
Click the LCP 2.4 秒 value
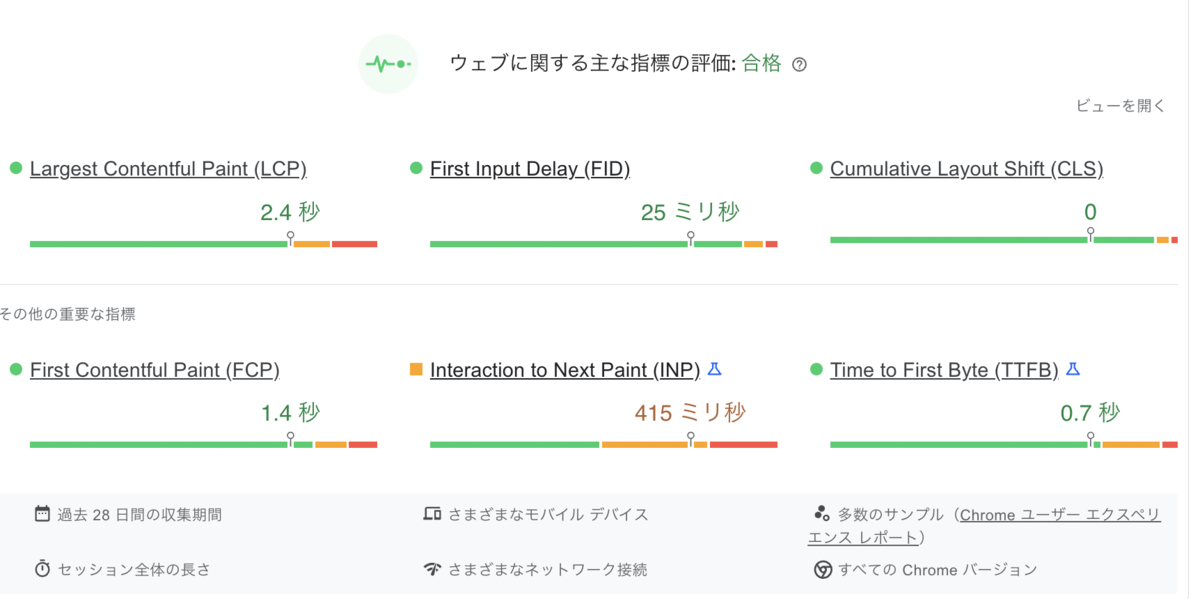[x=290, y=212]
